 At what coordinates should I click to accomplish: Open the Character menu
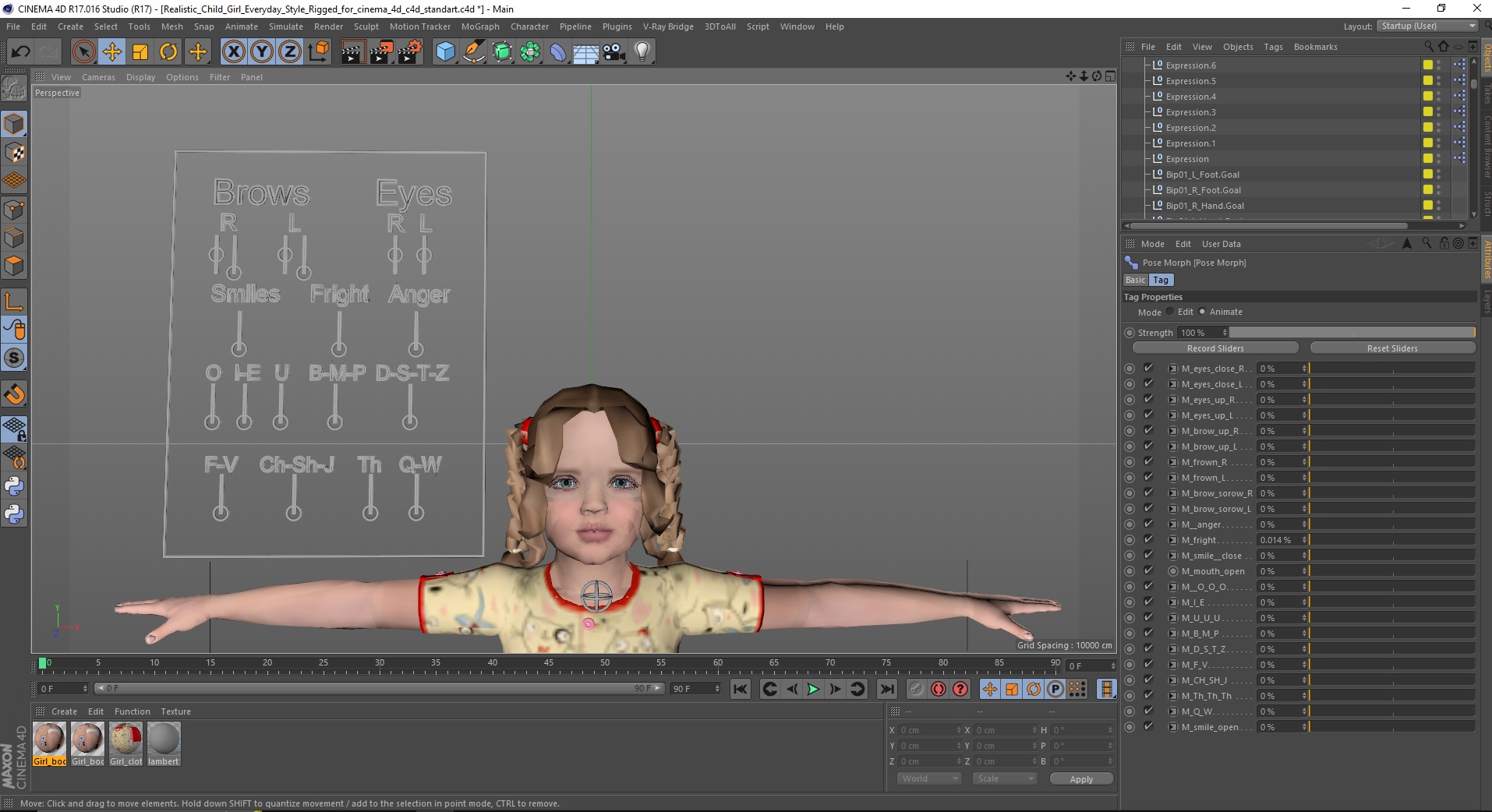(529, 26)
